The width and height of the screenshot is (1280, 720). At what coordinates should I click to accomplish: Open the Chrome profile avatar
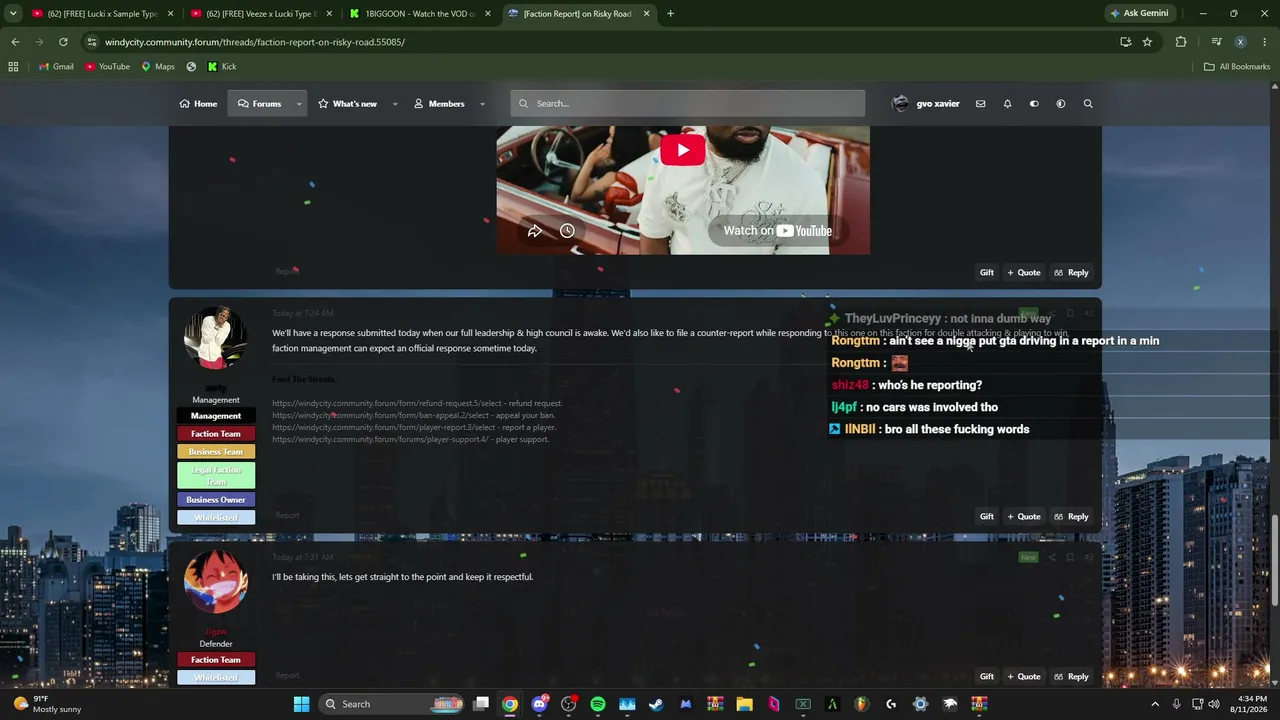[x=1241, y=42]
